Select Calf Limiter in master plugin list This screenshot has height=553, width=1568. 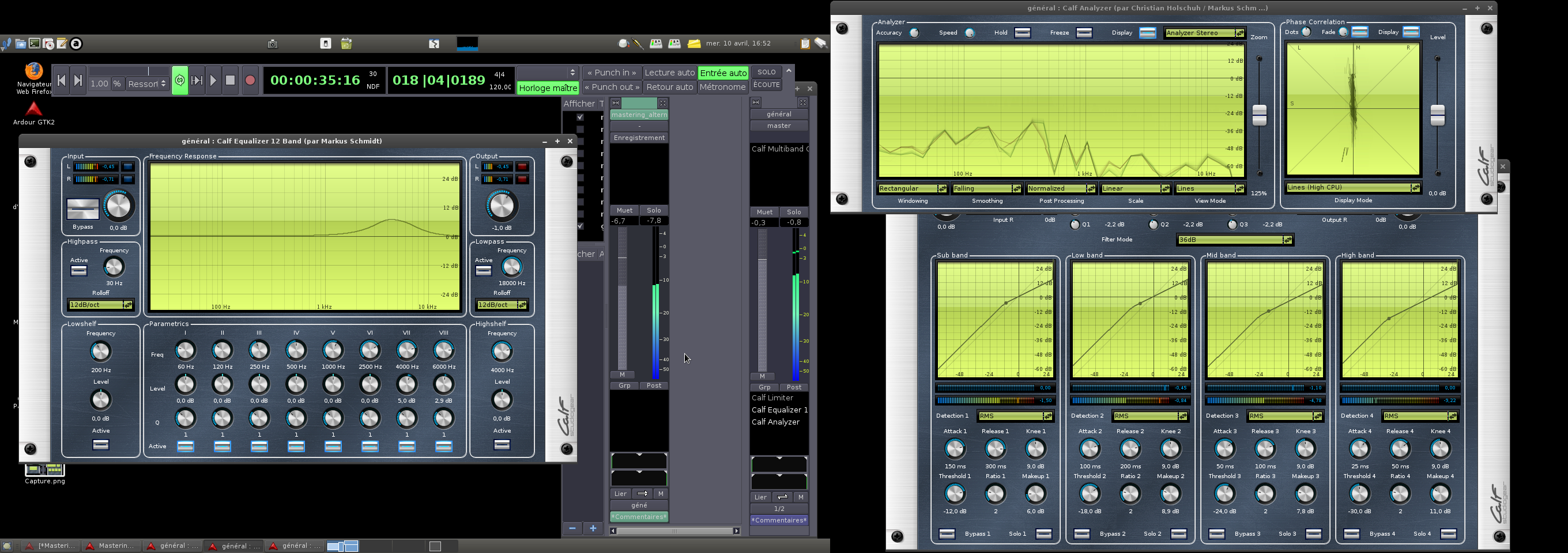[x=772, y=398]
